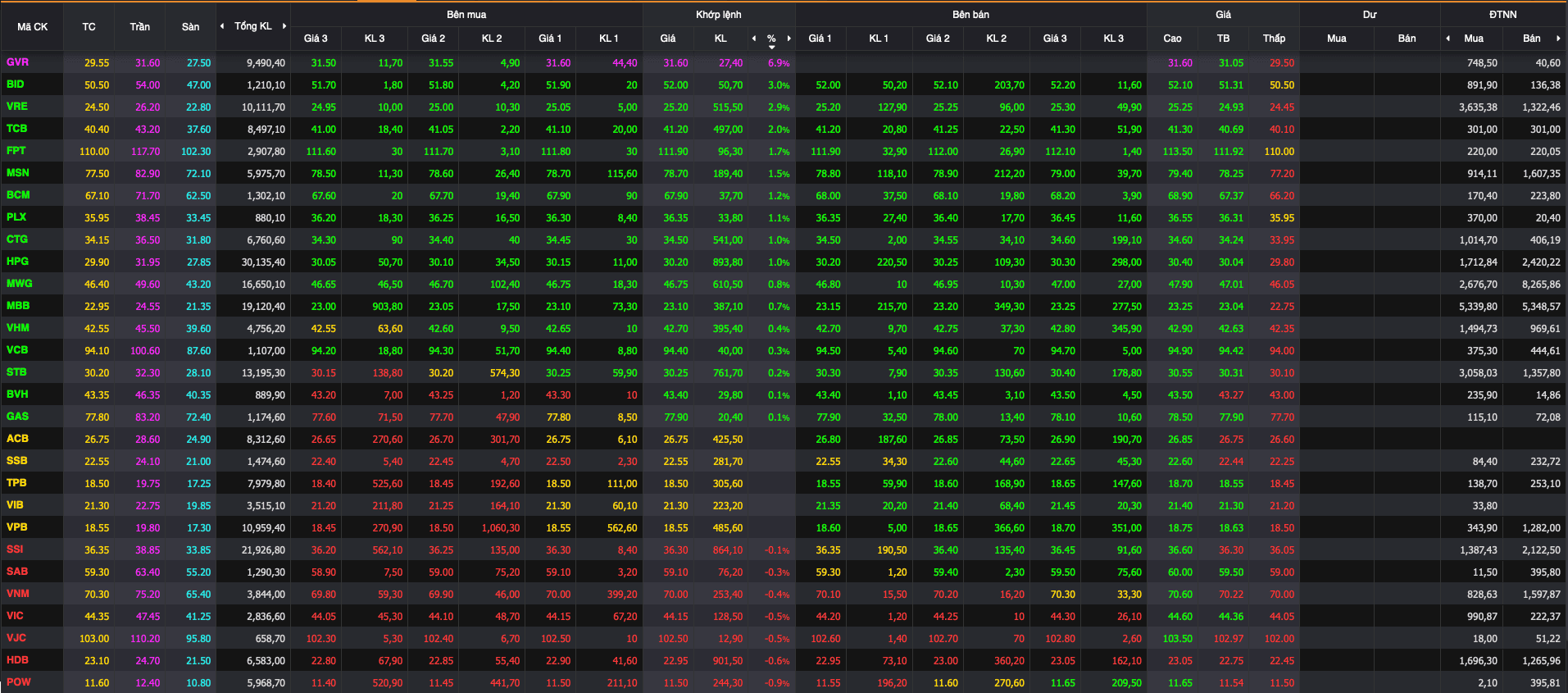Select the HPG ticker
1568x693 pixels.
[17, 262]
